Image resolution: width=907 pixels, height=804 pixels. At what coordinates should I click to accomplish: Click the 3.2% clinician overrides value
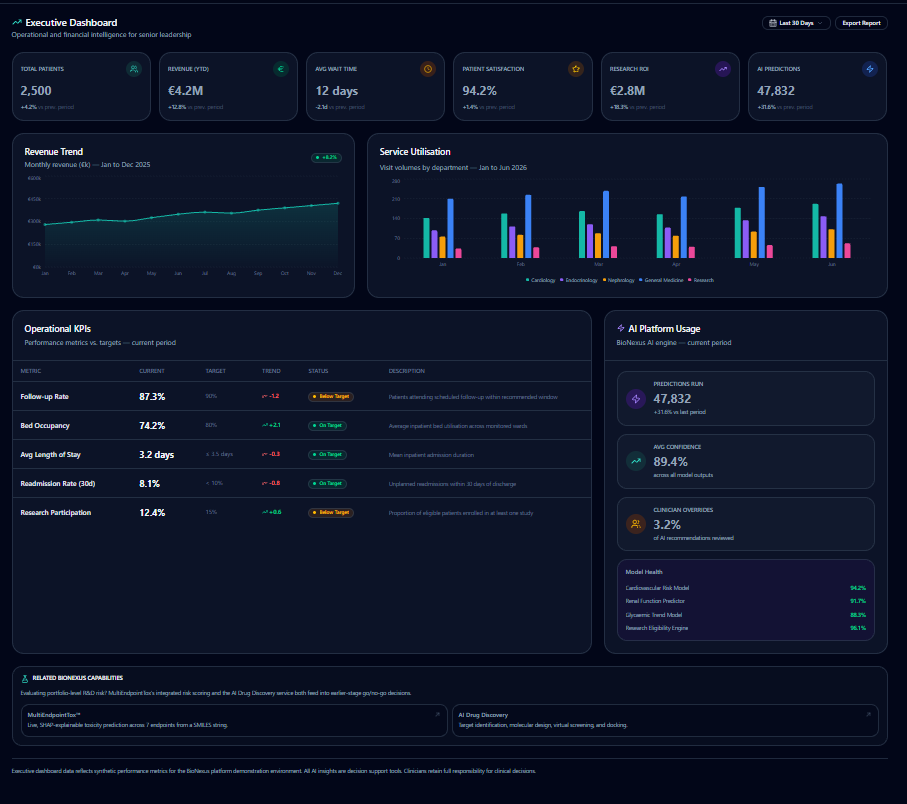click(x=667, y=525)
